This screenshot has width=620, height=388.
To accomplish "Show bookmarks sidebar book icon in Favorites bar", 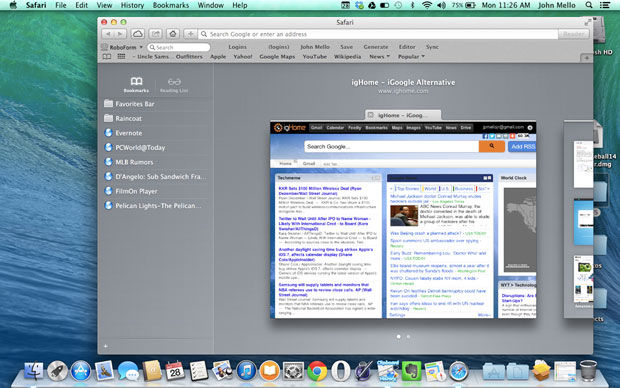I will point(107,57).
